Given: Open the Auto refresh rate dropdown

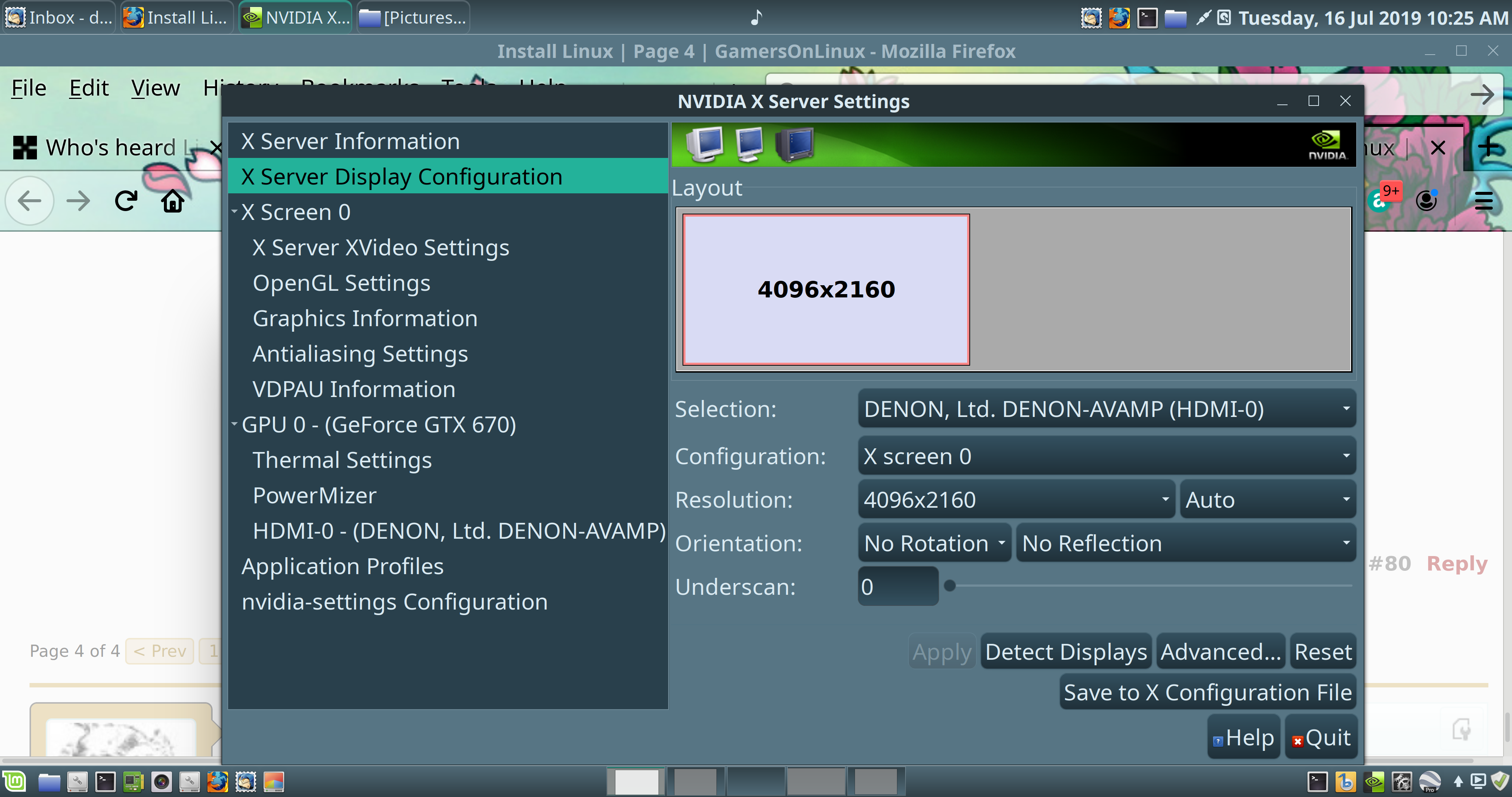Looking at the screenshot, I should click(1268, 500).
